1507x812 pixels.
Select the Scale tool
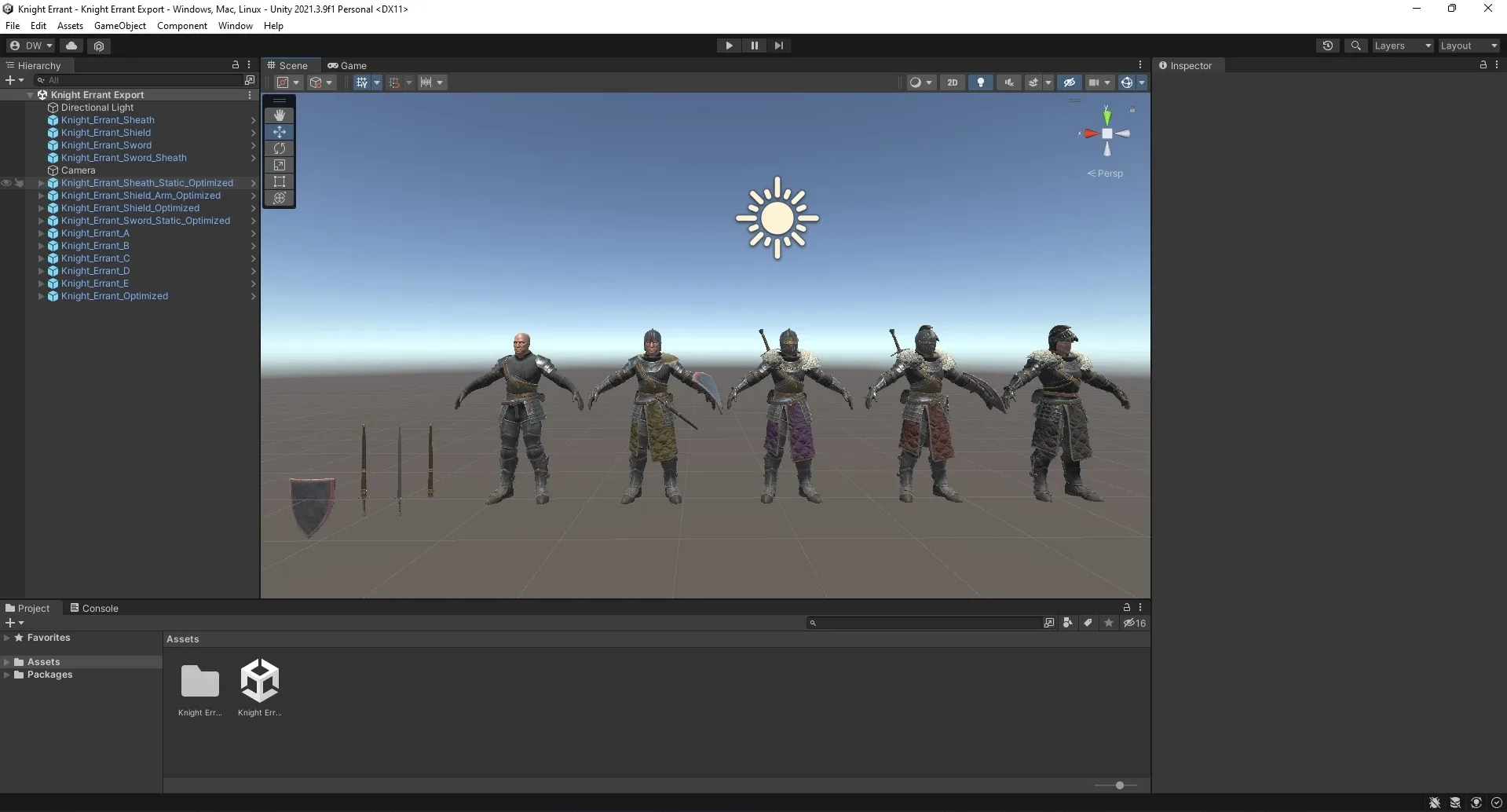tap(280, 165)
